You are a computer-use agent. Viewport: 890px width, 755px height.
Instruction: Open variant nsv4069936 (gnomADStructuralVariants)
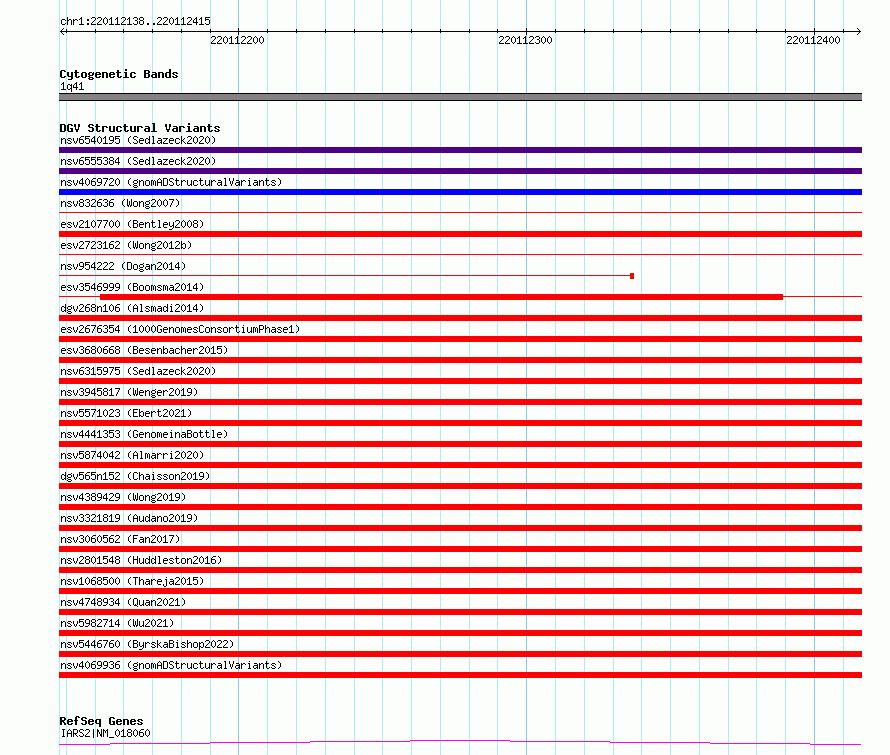point(171,665)
